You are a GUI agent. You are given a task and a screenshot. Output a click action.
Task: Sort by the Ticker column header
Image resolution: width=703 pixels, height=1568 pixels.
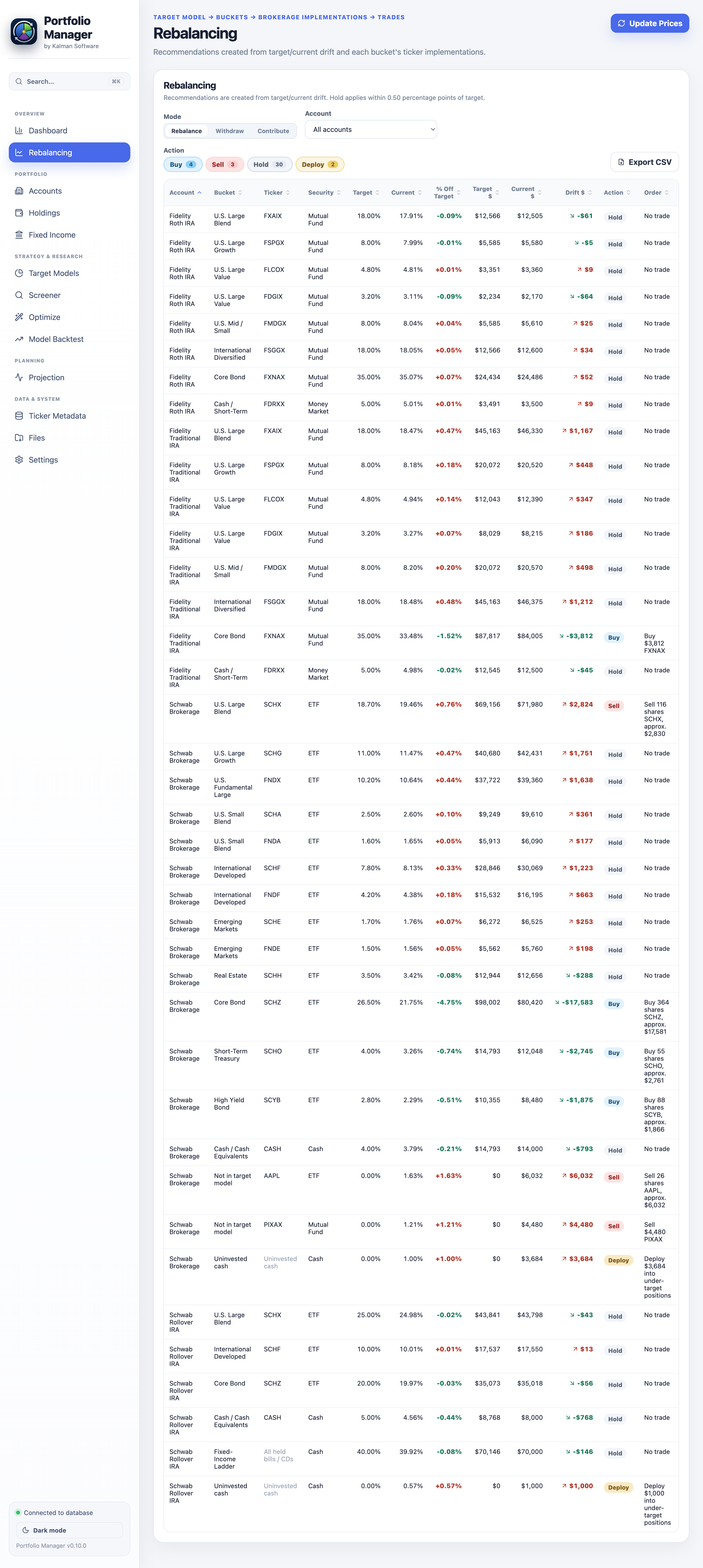277,192
